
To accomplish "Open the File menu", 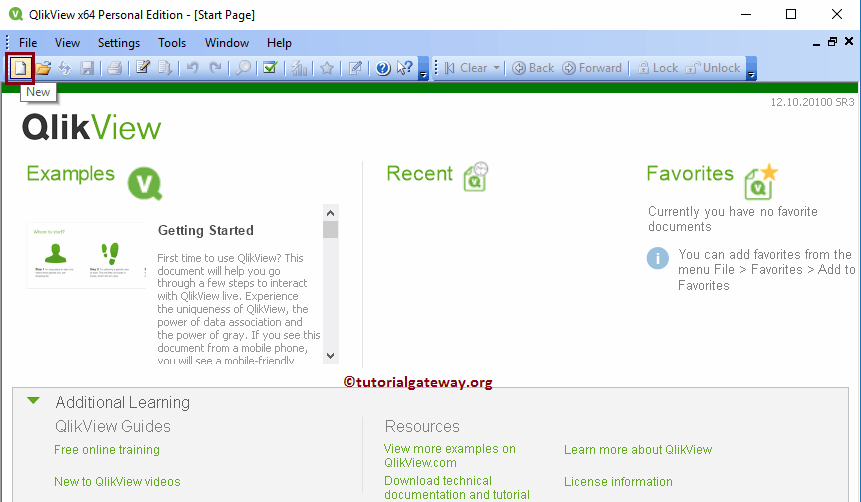I will coord(28,43).
